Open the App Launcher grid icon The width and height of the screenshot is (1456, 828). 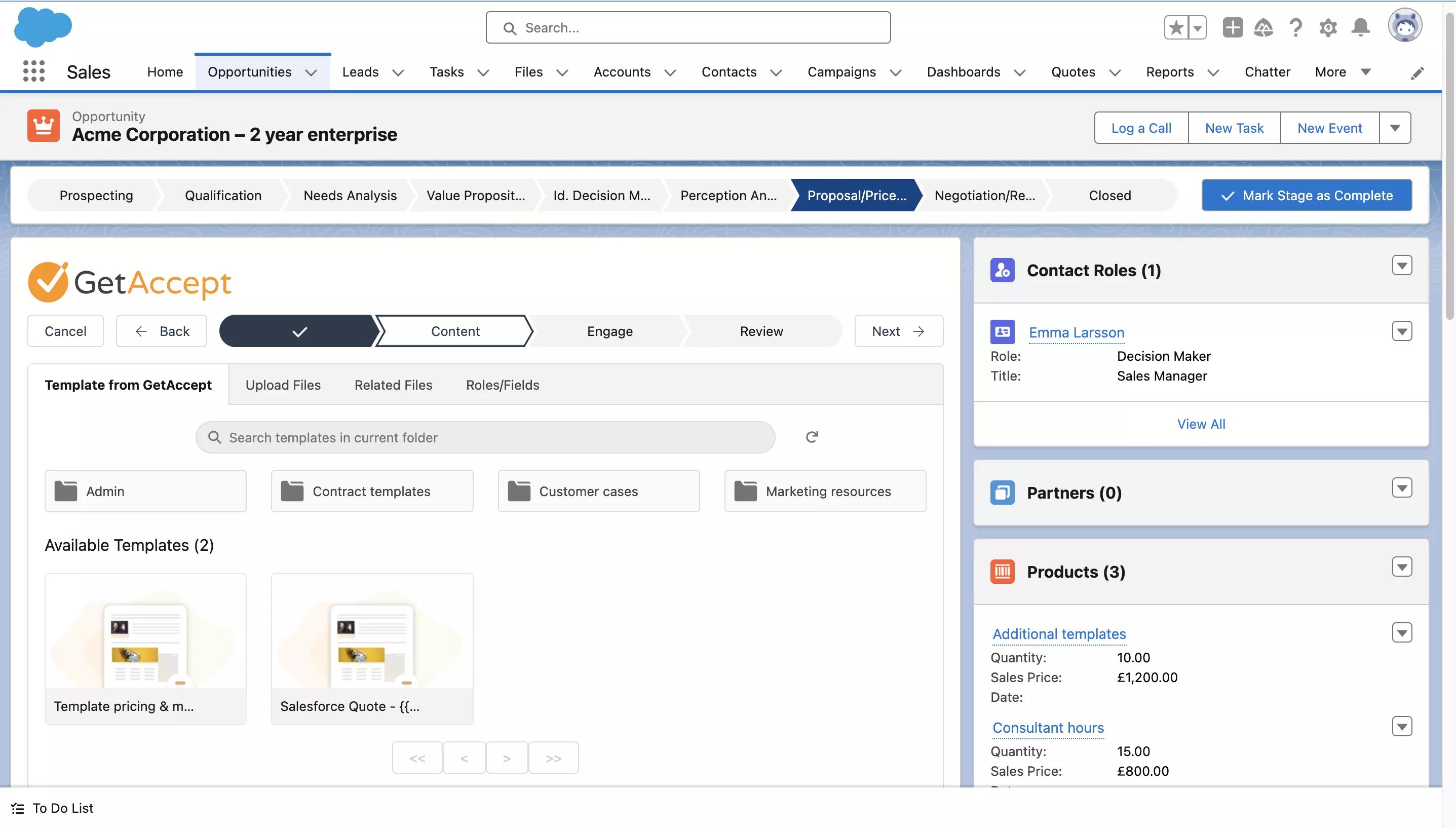(x=33, y=71)
